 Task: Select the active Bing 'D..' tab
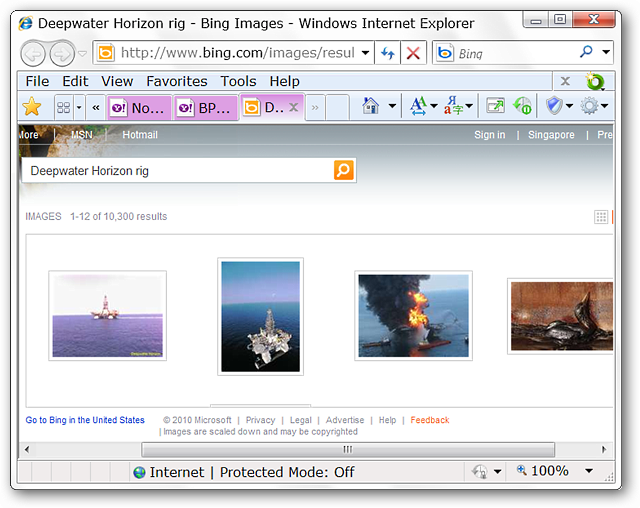264,107
